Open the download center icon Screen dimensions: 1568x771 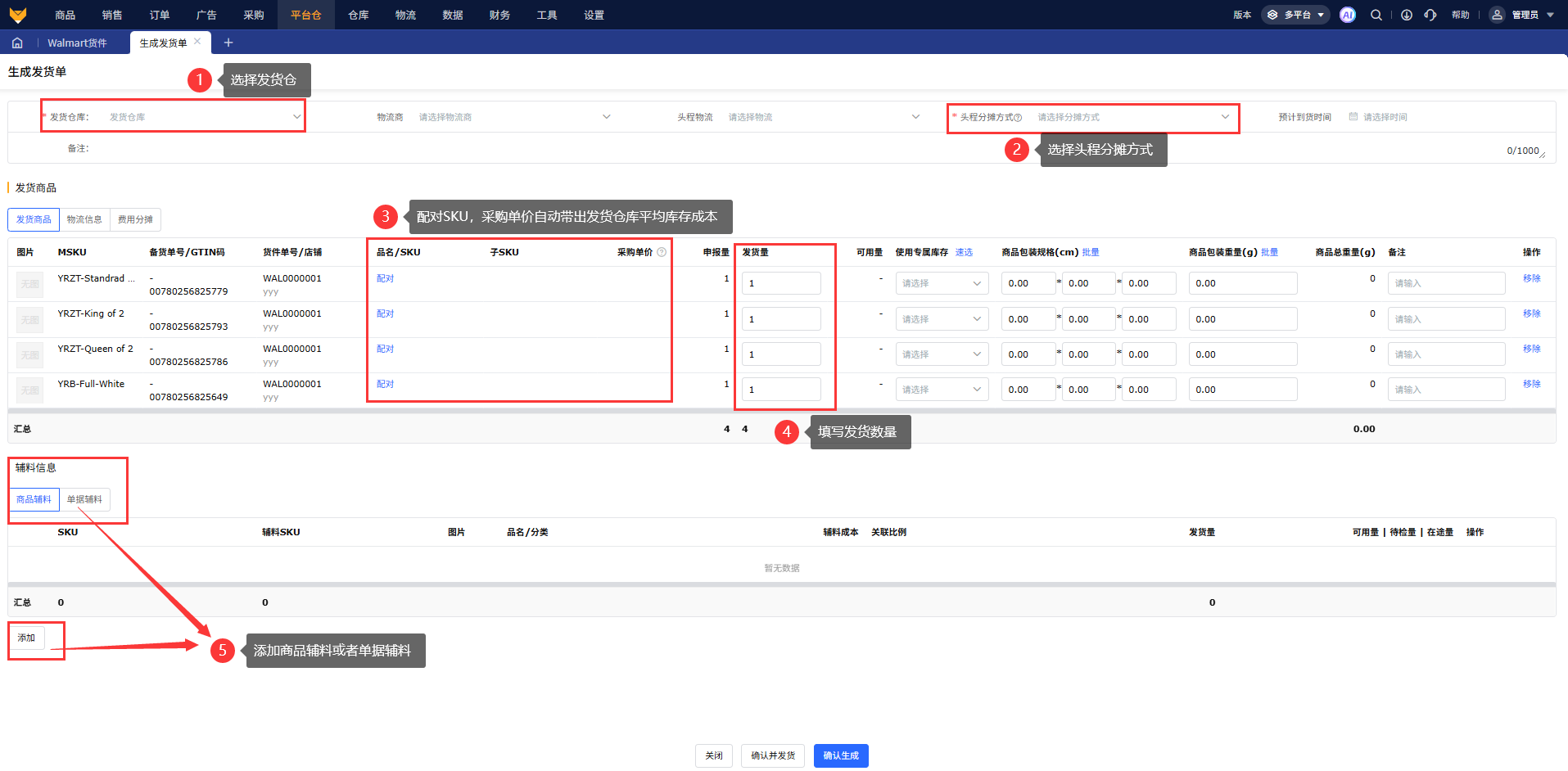coord(1407,15)
